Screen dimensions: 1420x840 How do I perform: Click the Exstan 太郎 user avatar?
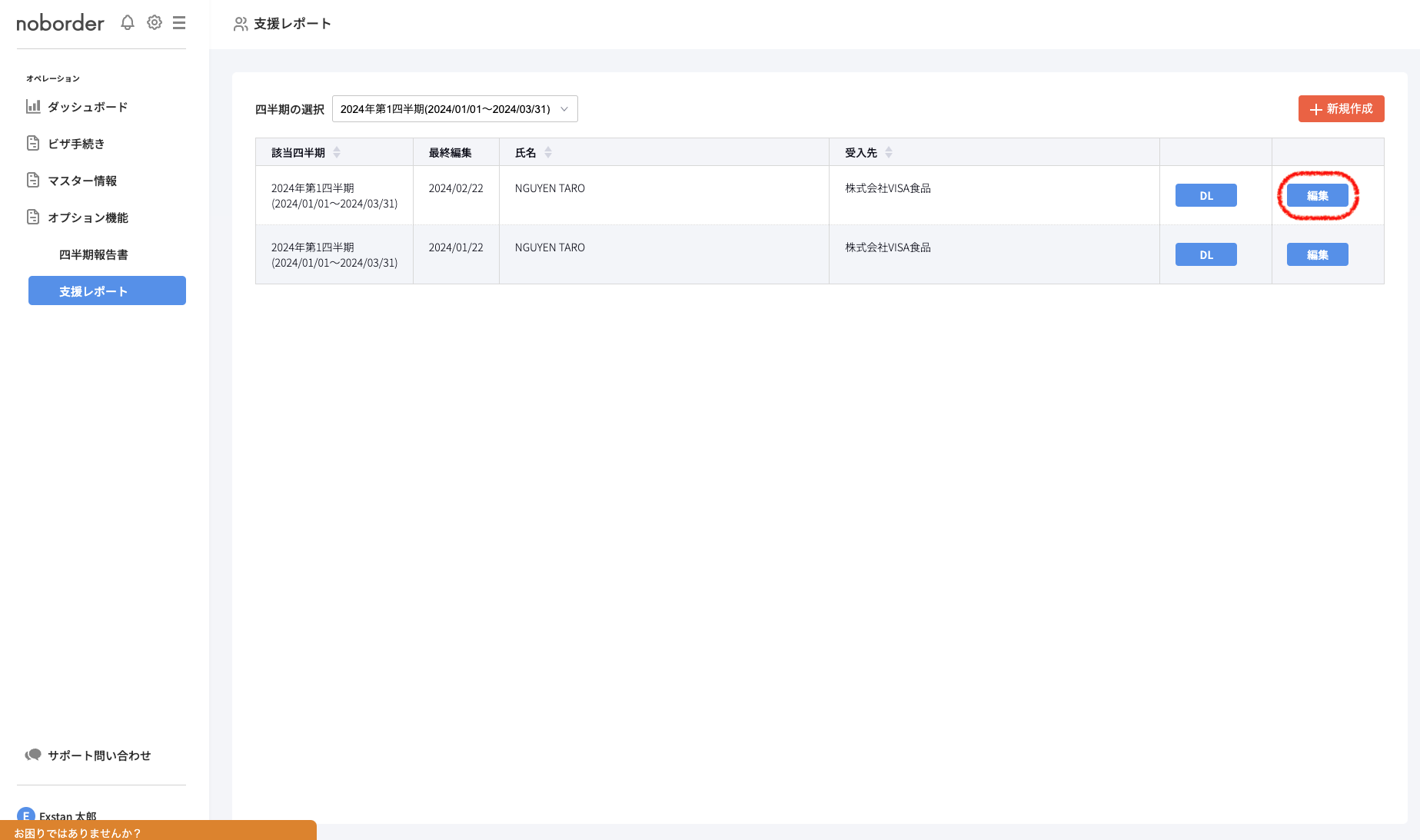pos(26,815)
